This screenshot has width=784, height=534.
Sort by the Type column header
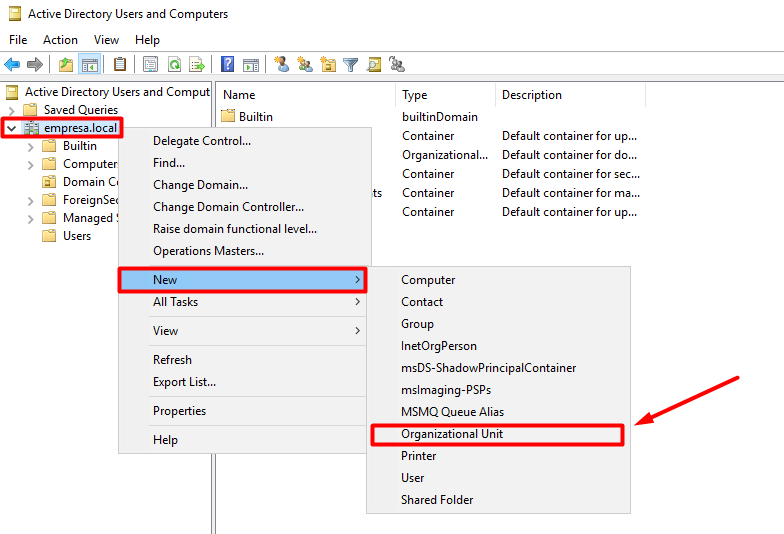click(446, 95)
